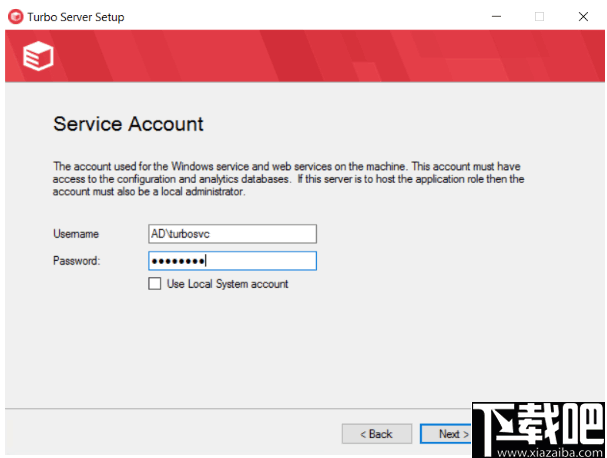Click the Turbo icon in the title bar

[x=12, y=17]
